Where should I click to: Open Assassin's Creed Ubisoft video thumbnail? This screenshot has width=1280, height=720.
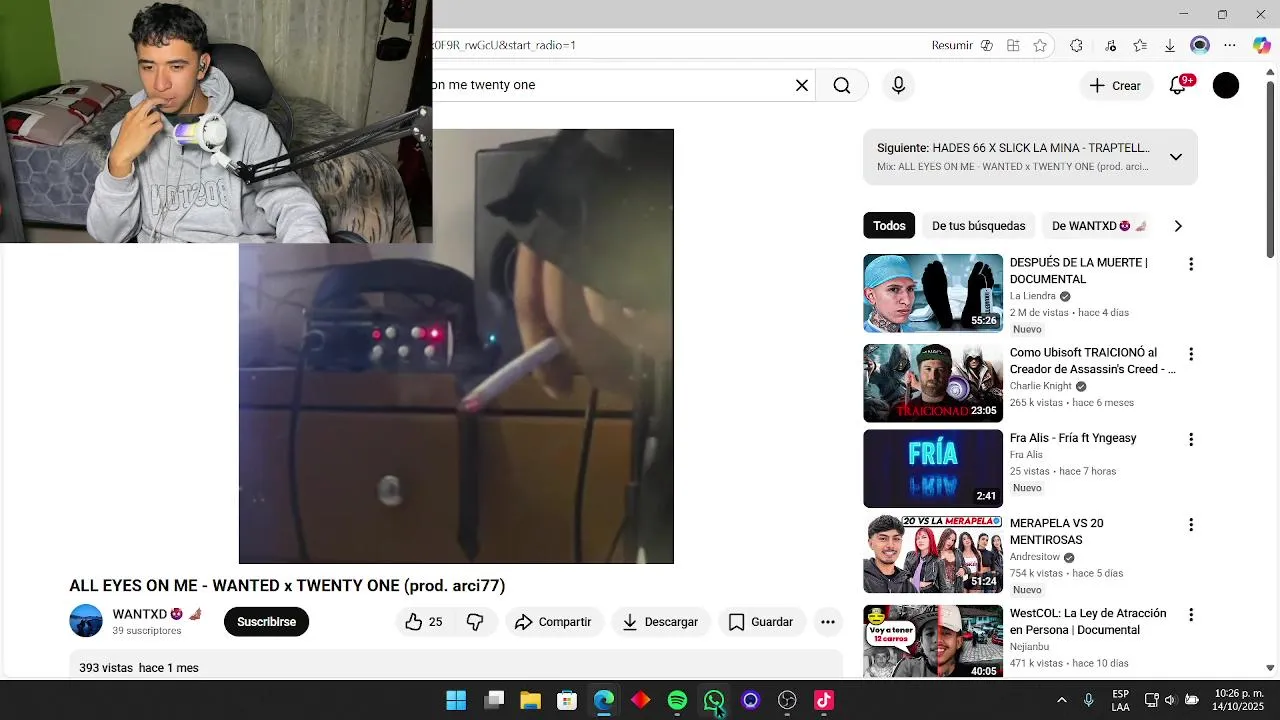tap(933, 383)
